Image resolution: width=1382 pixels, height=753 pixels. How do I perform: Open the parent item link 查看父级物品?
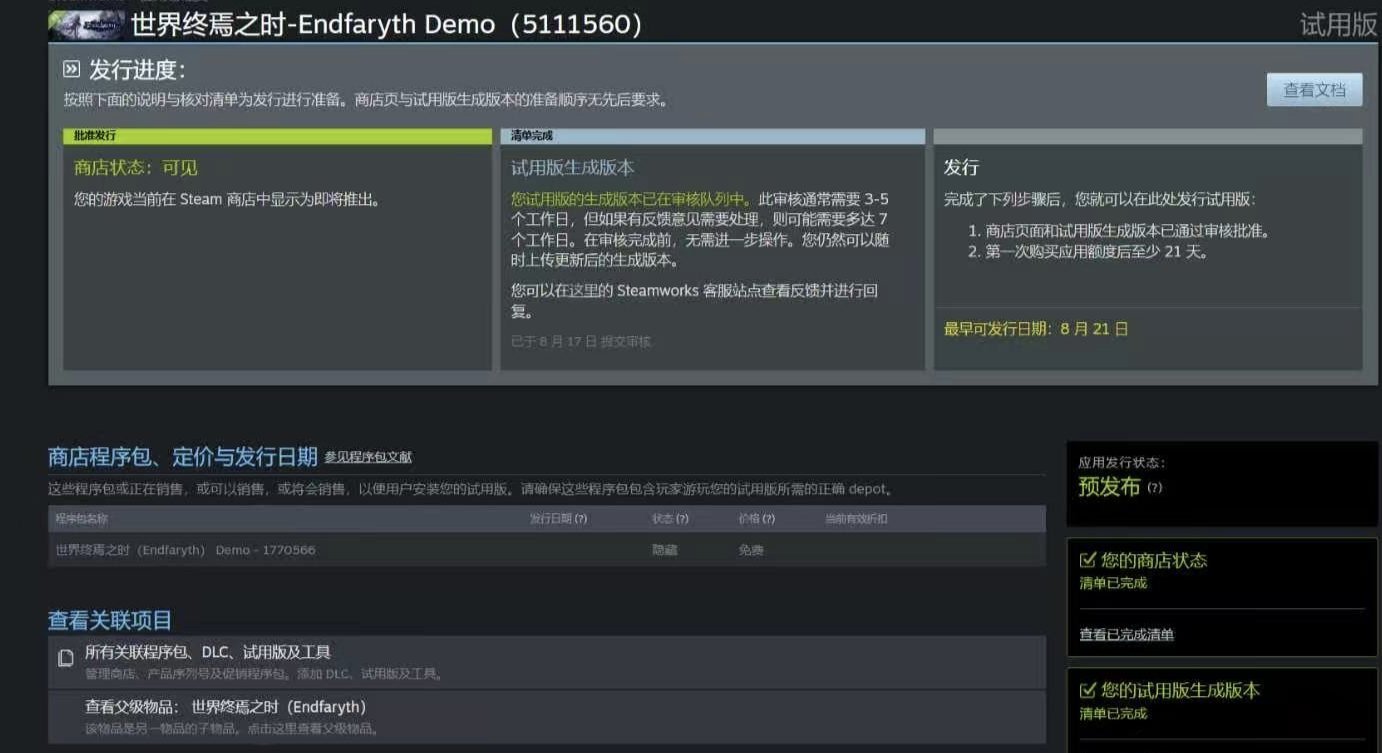point(226,707)
